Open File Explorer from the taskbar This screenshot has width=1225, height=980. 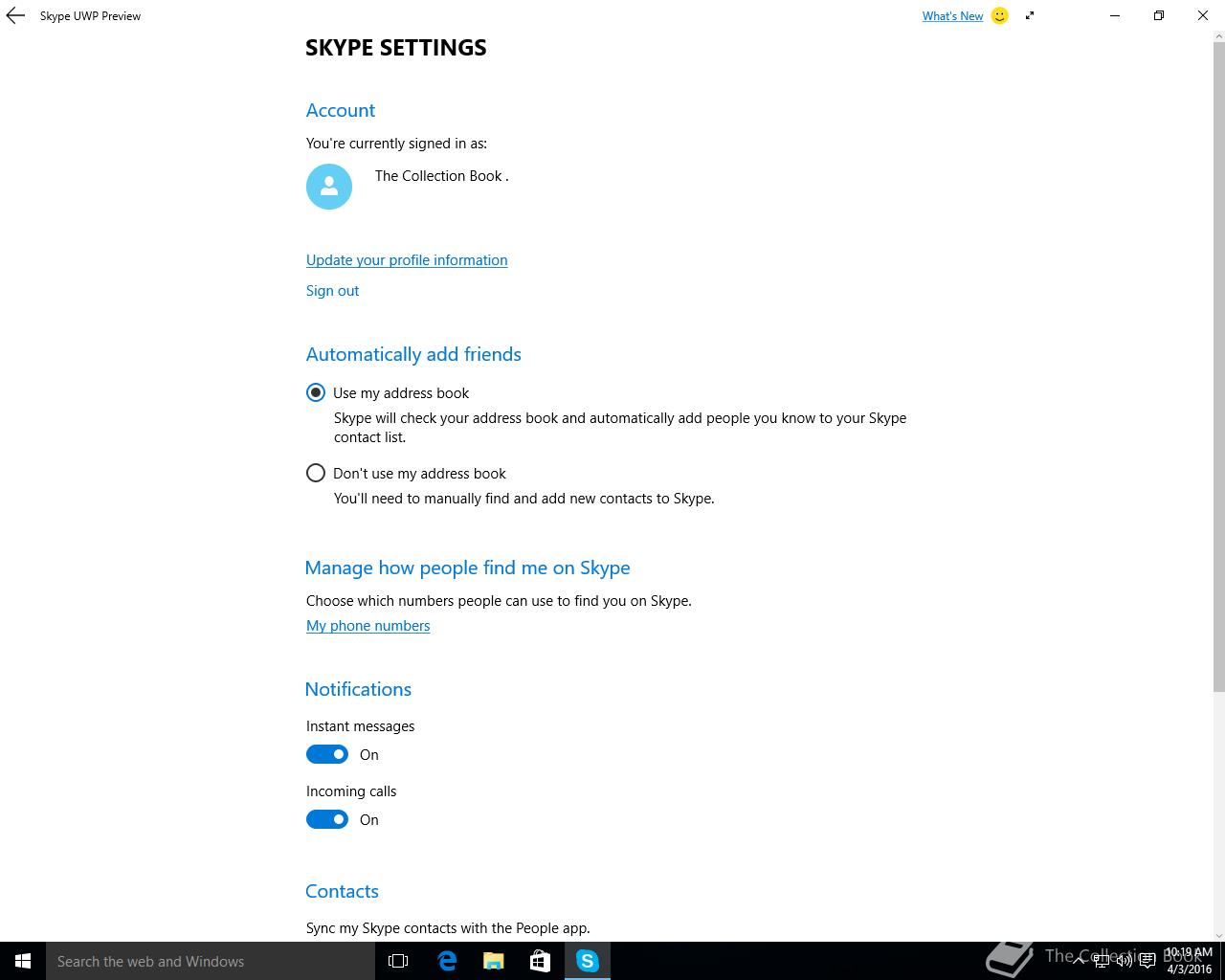pyautogui.click(x=494, y=961)
